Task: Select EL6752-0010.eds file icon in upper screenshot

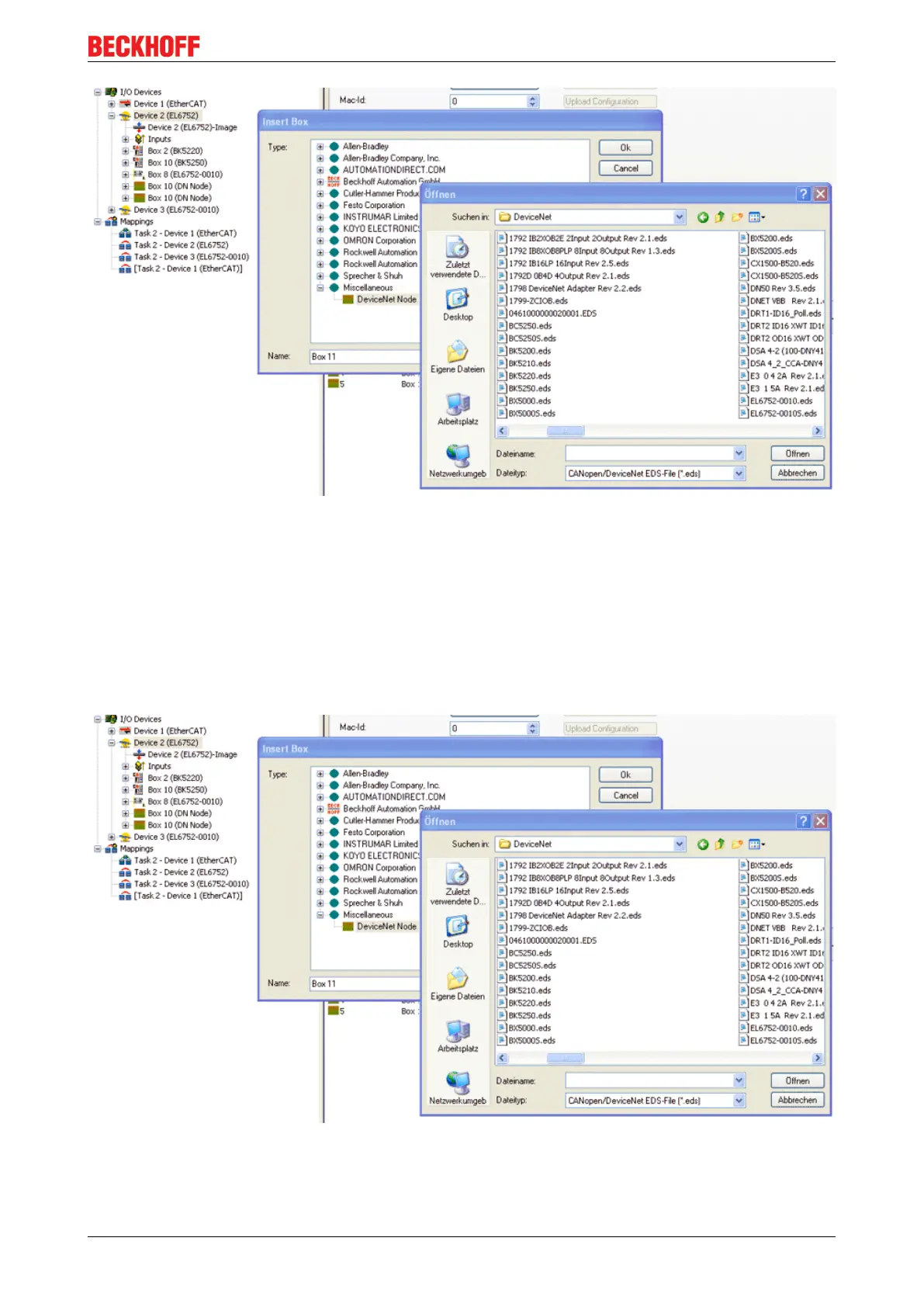Action: click(x=743, y=401)
